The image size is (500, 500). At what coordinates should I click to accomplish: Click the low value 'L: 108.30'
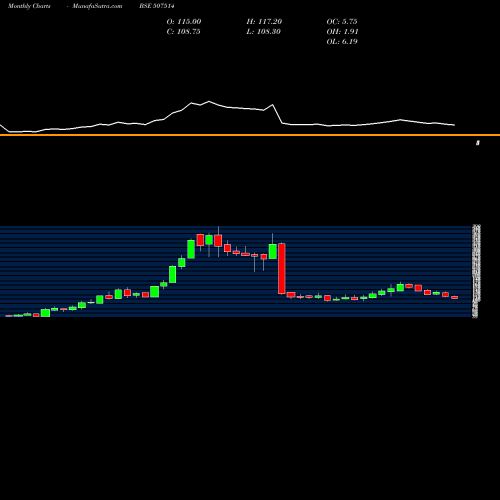[263, 32]
